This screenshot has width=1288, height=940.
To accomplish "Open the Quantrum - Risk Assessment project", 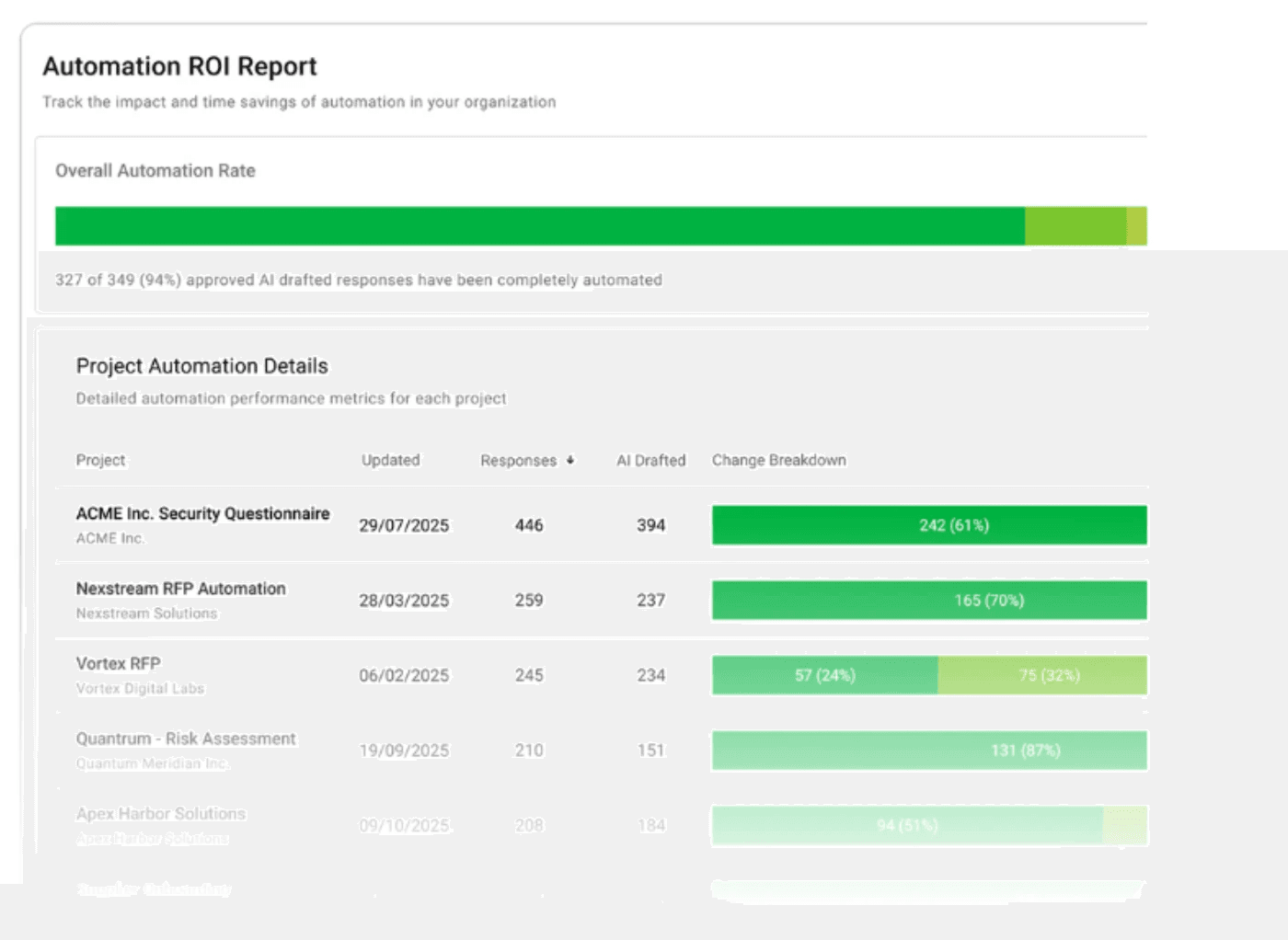I will click(186, 739).
